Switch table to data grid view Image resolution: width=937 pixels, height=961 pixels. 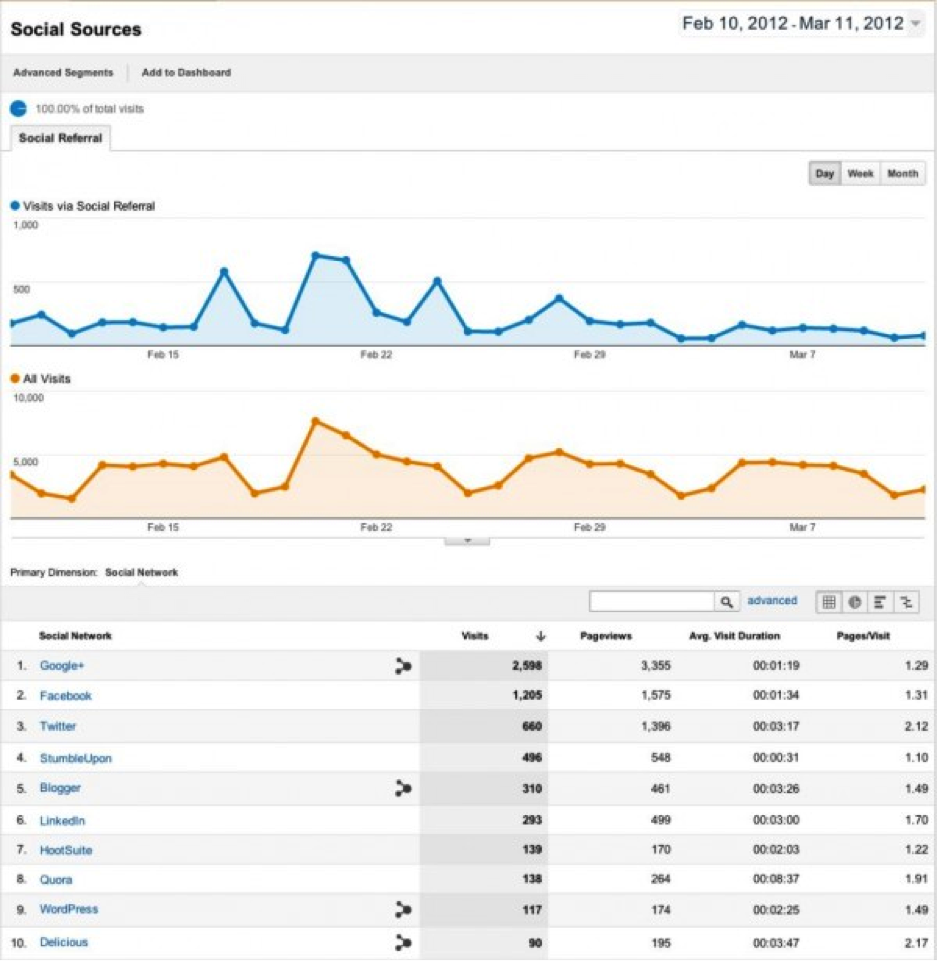829,601
